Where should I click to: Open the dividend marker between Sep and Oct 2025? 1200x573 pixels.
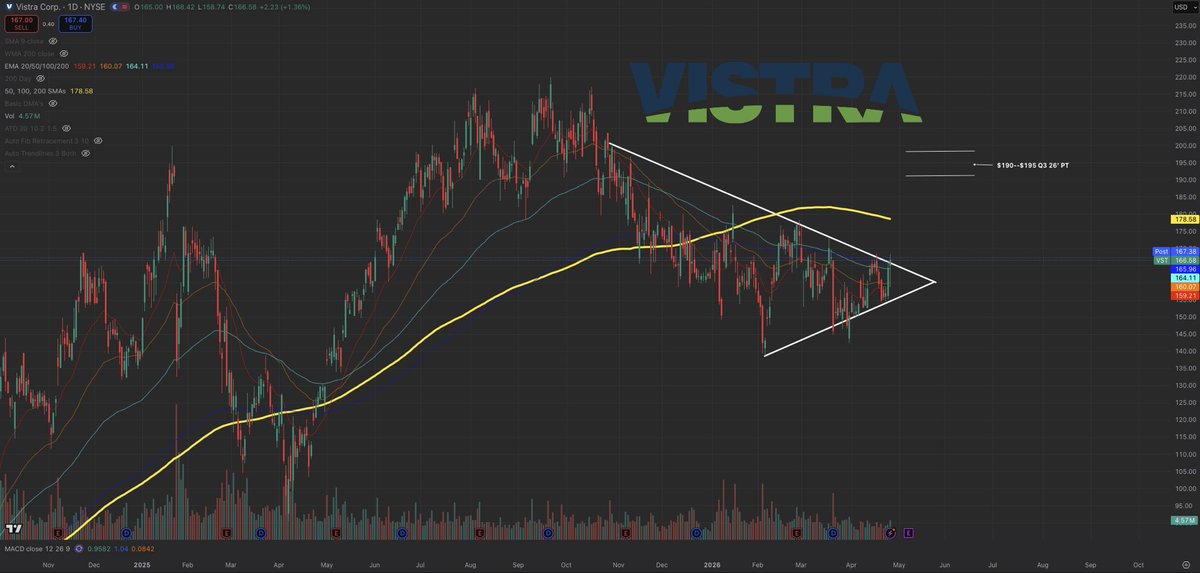(548, 533)
